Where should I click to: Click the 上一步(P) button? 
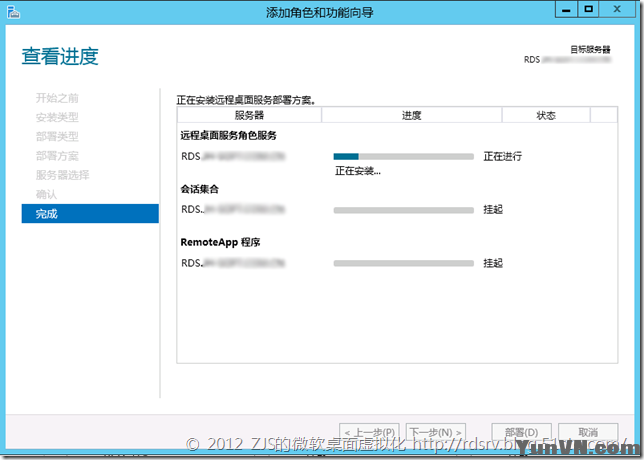pos(370,432)
